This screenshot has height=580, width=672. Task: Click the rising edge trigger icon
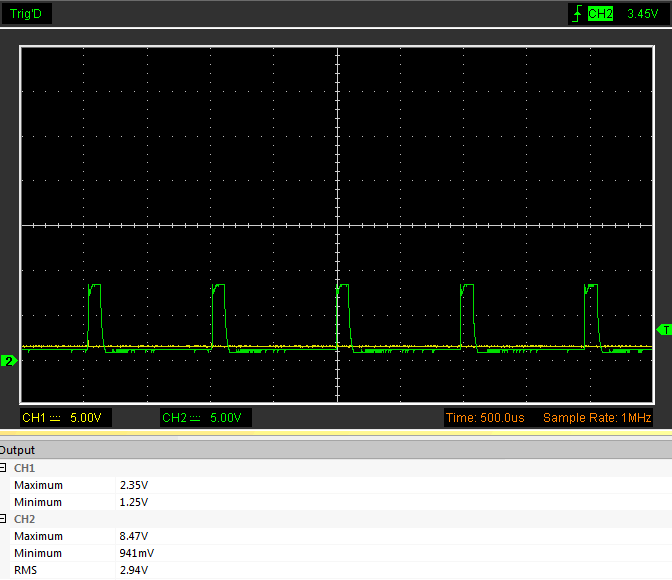coord(576,14)
